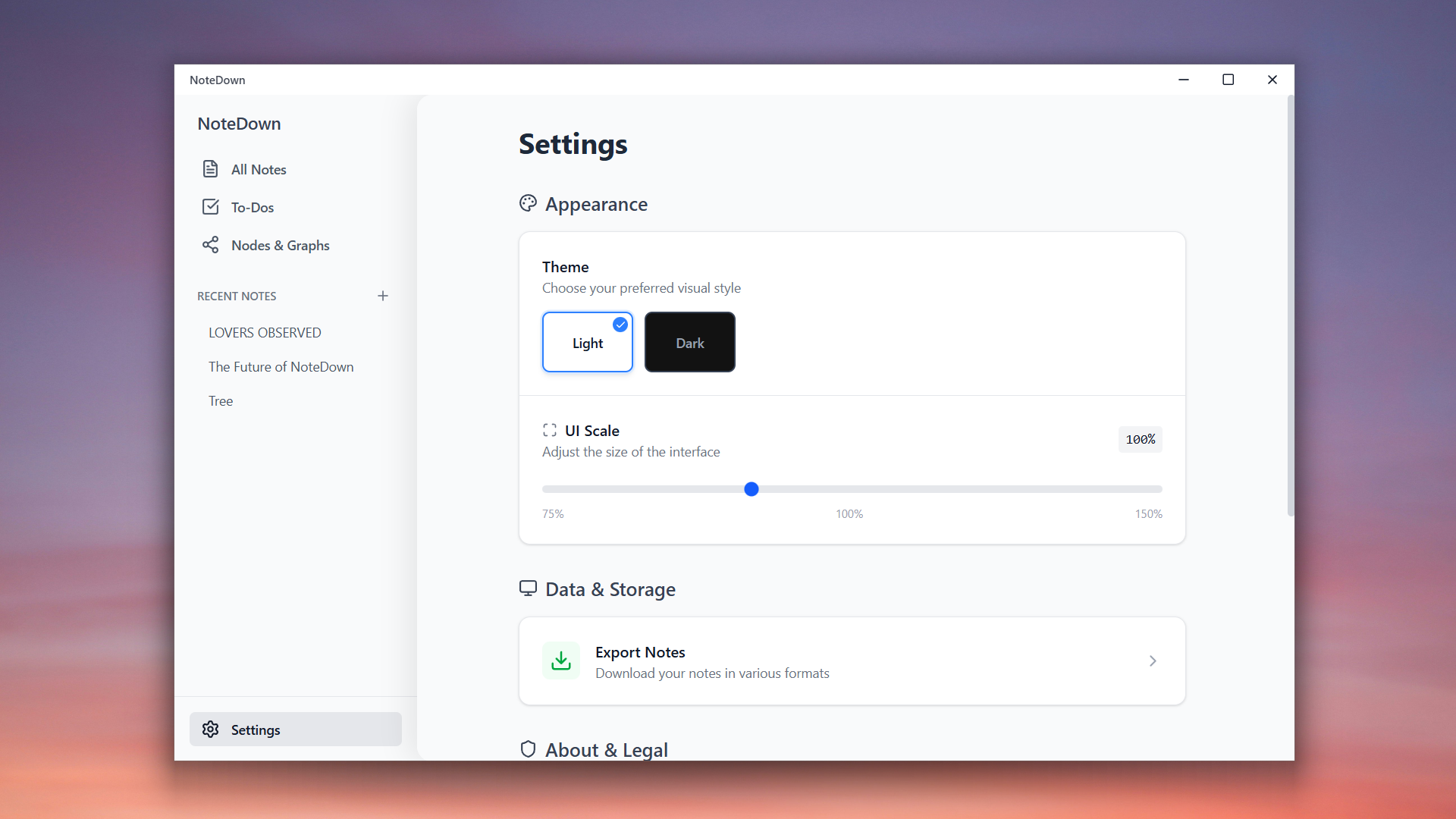Click the NoteDown app title in sidebar
Viewport: 1456px width, 819px height.
coord(239,123)
